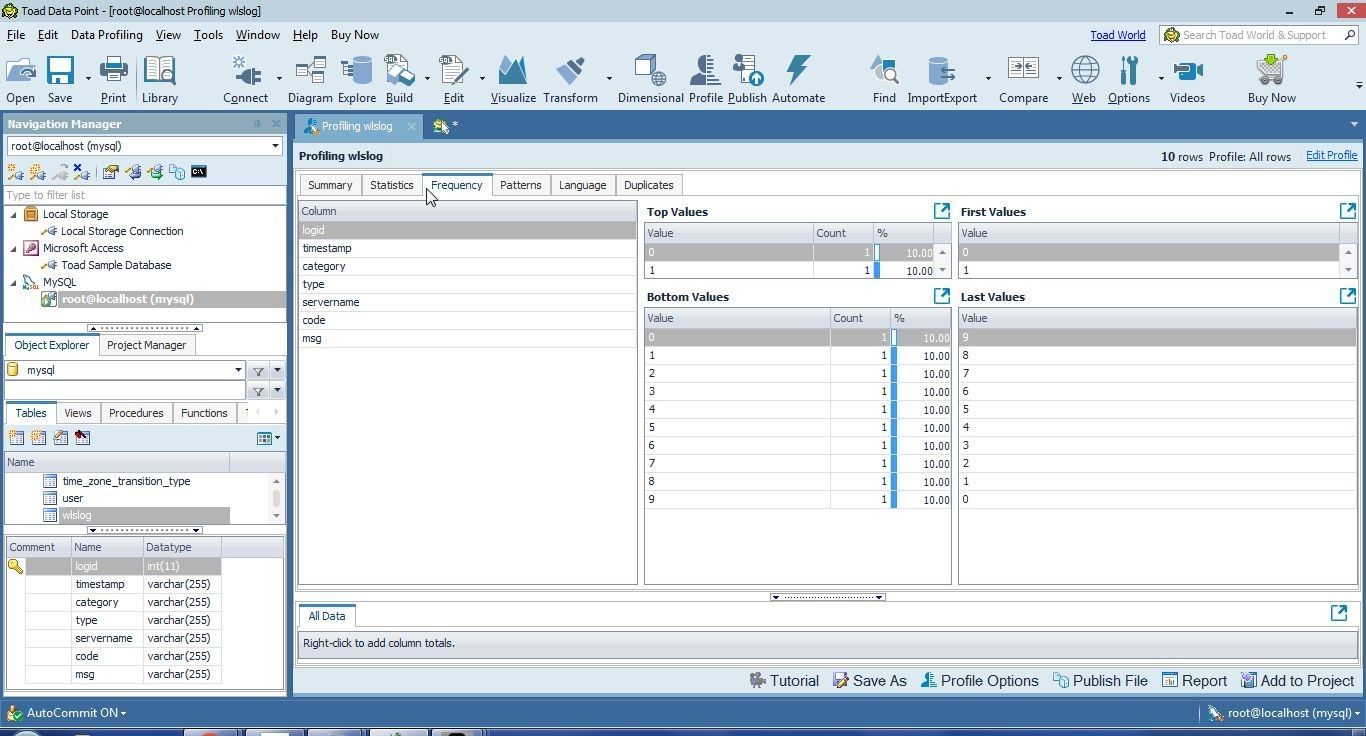
Task: Click the command prompt icon in Navigation Manager
Action: (x=199, y=172)
